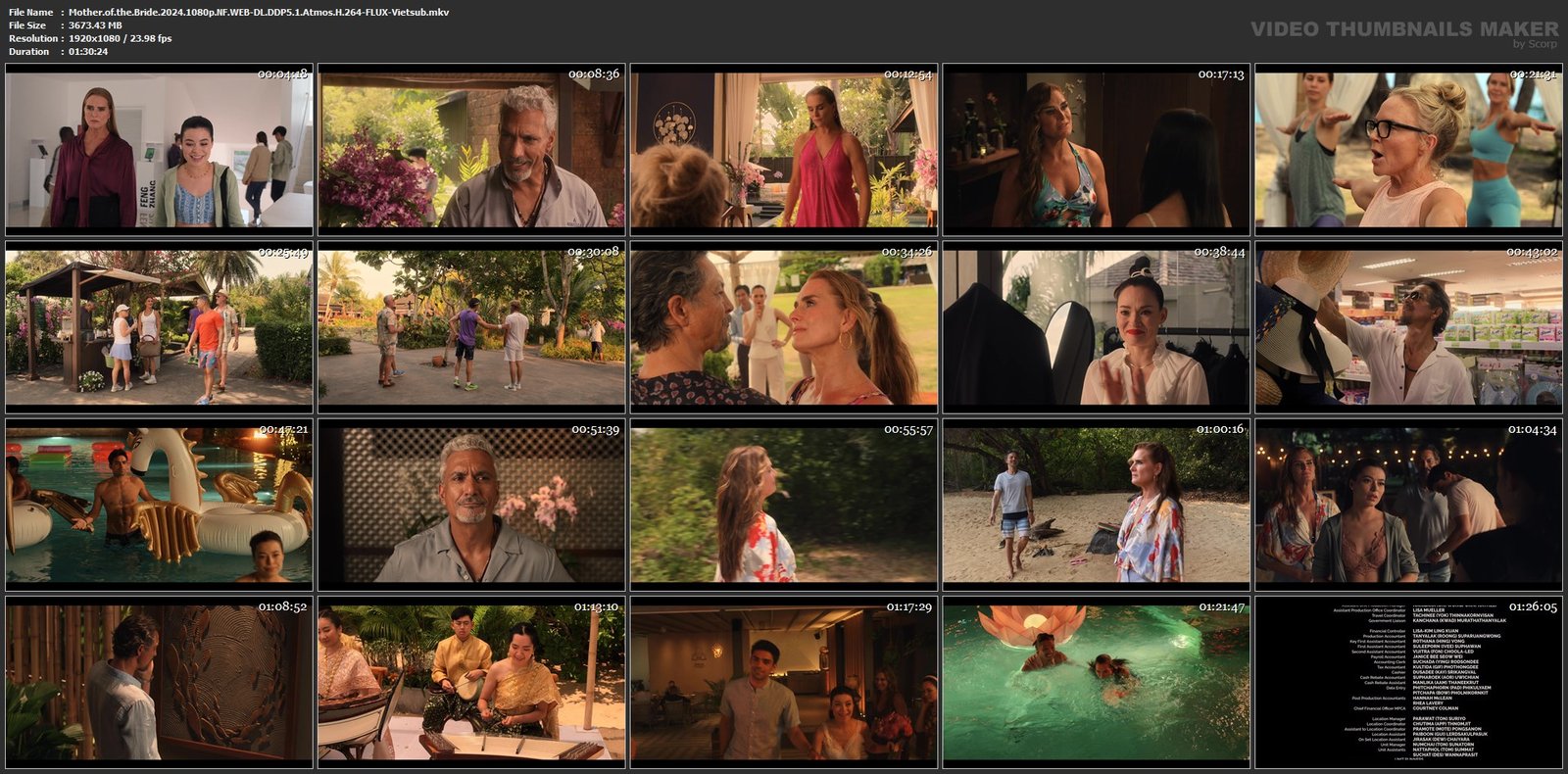Viewport: 1568px width, 774px height.
Task: Select the thumbnail at 00:12:54
Action: (784, 150)
